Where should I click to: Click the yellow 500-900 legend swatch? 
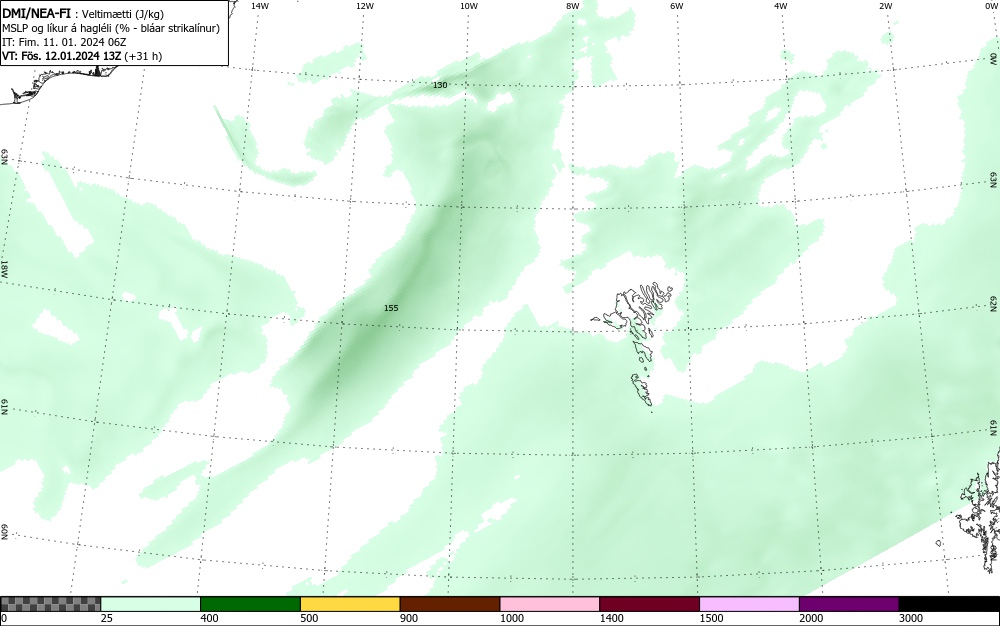point(350,604)
